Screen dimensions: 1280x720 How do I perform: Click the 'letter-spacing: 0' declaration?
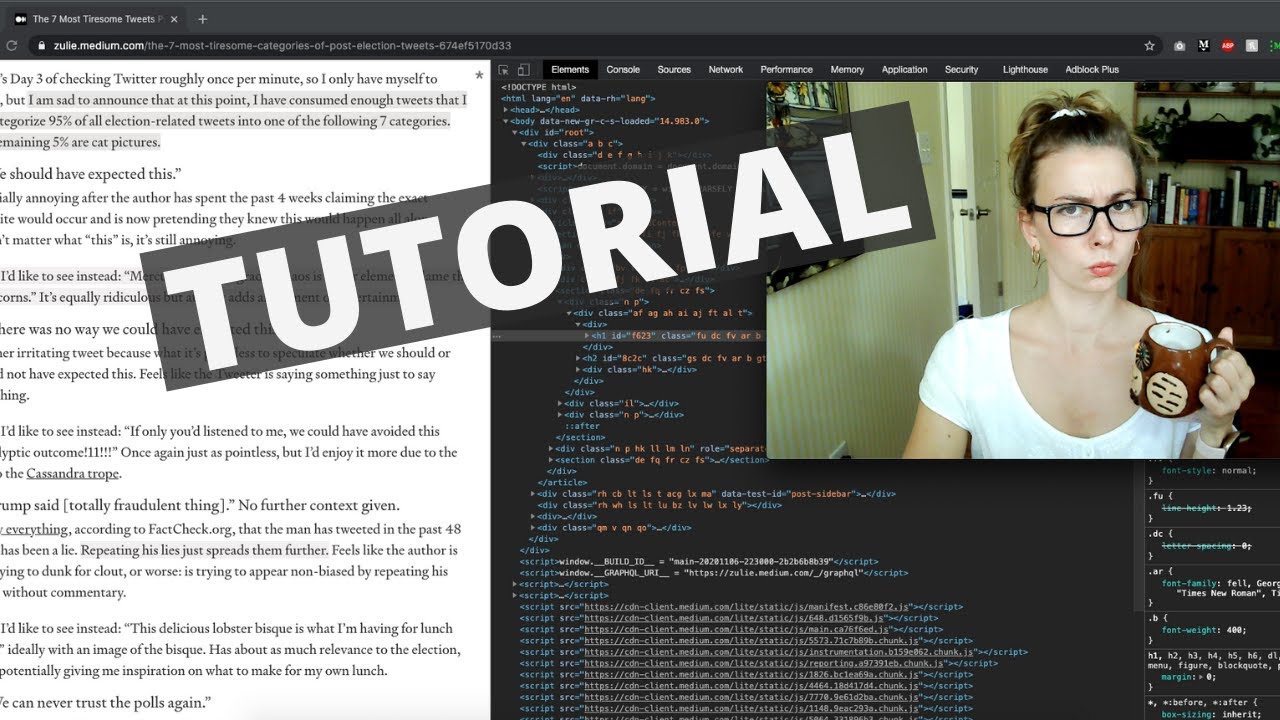tap(1207, 546)
